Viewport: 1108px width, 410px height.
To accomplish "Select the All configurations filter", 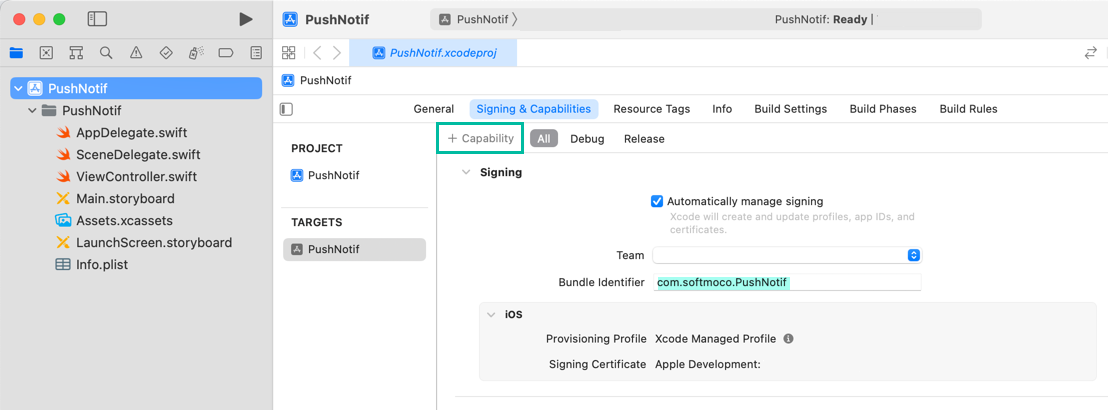I will (x=544, y=139).
